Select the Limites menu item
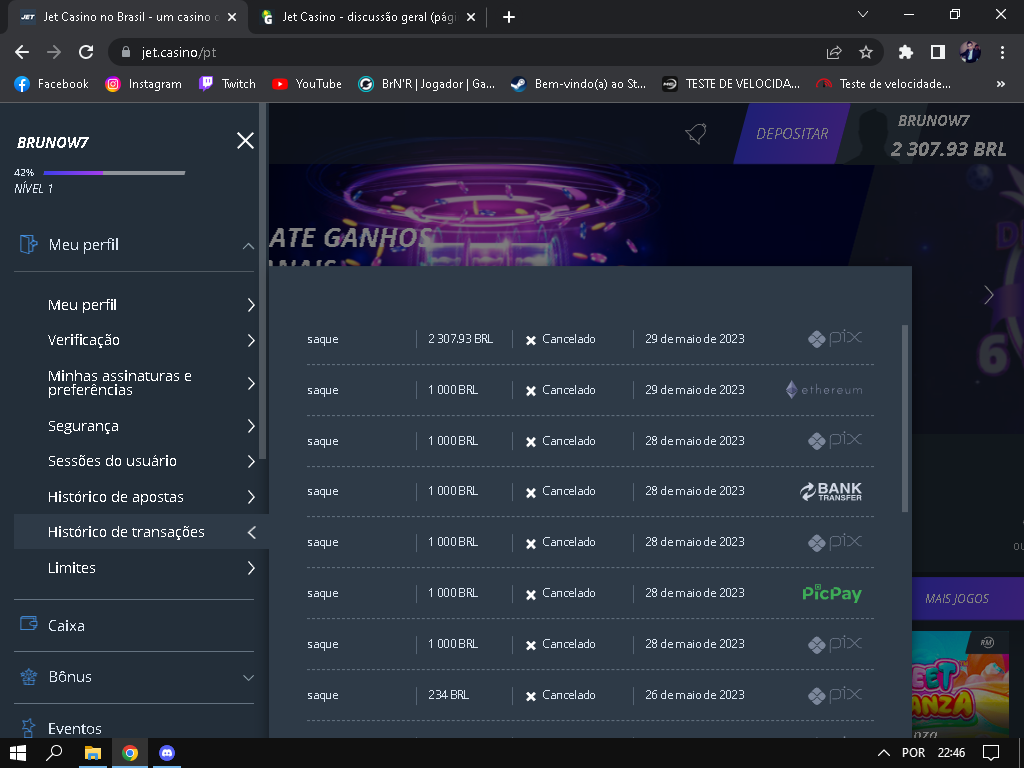Viewport: 1024px width, 768px height. 72,568
